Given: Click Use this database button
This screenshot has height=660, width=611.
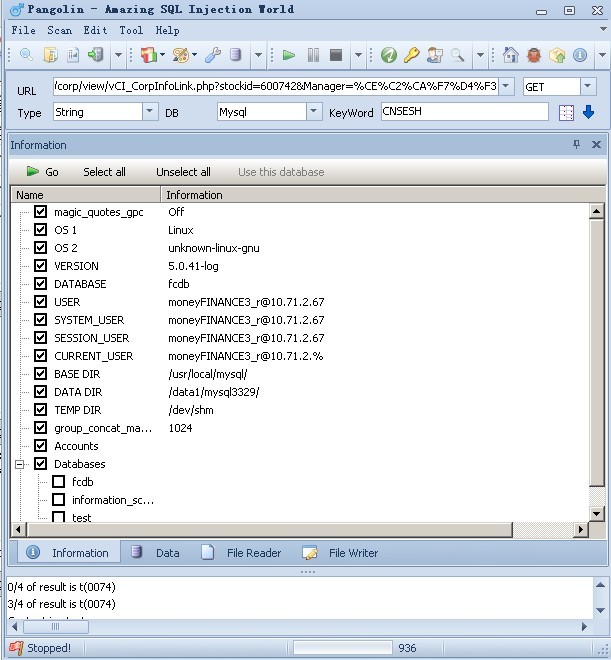Looking at the screenshot, I should pyautogui.click(x=281, y=172).
